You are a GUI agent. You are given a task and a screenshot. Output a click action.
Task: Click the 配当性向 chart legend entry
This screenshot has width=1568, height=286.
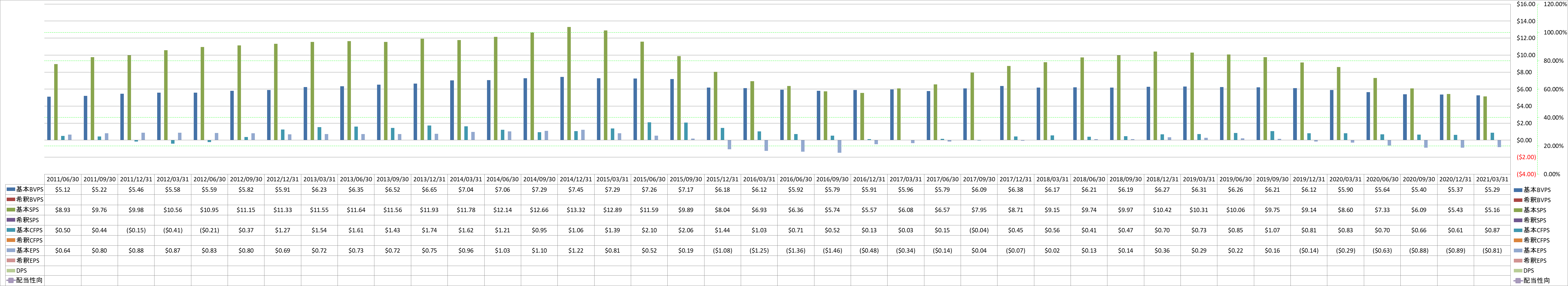(1531, 280)
